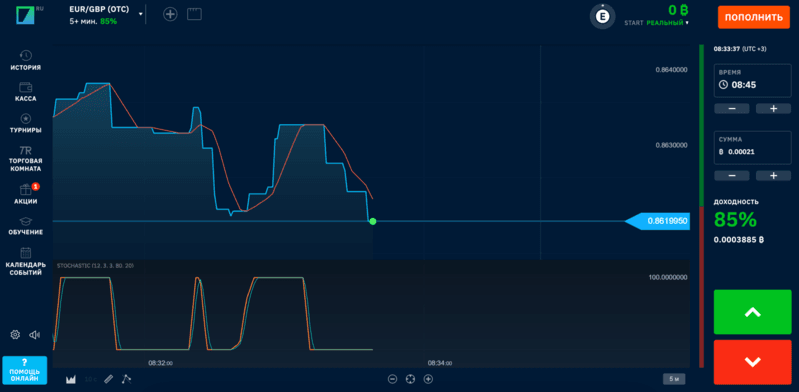Image resolution: width=799 pixels, height=392 pixels.
Task: Open the chart type area icon
Action: (71, 379)
